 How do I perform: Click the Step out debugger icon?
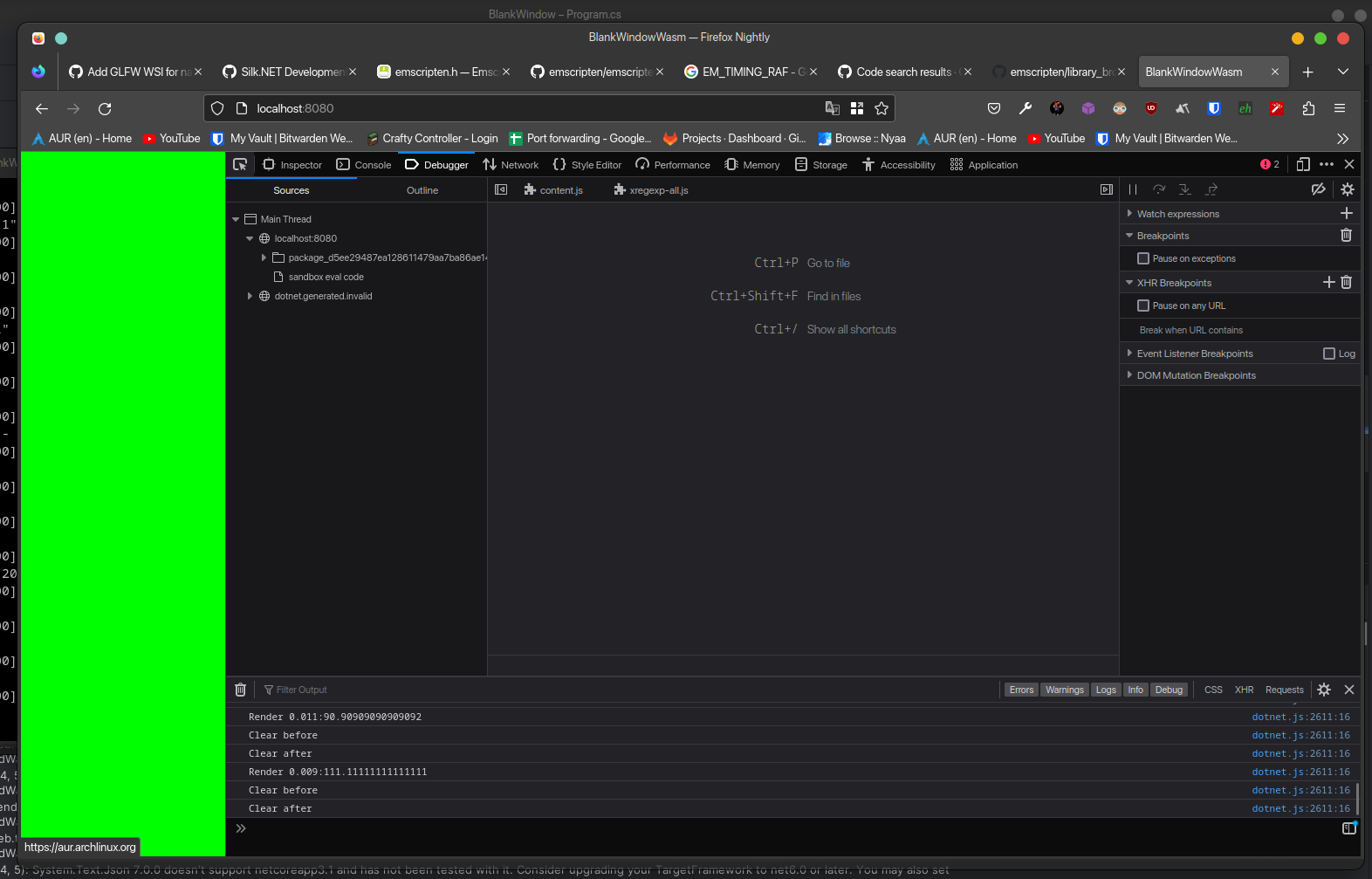tap(1211, 189)
